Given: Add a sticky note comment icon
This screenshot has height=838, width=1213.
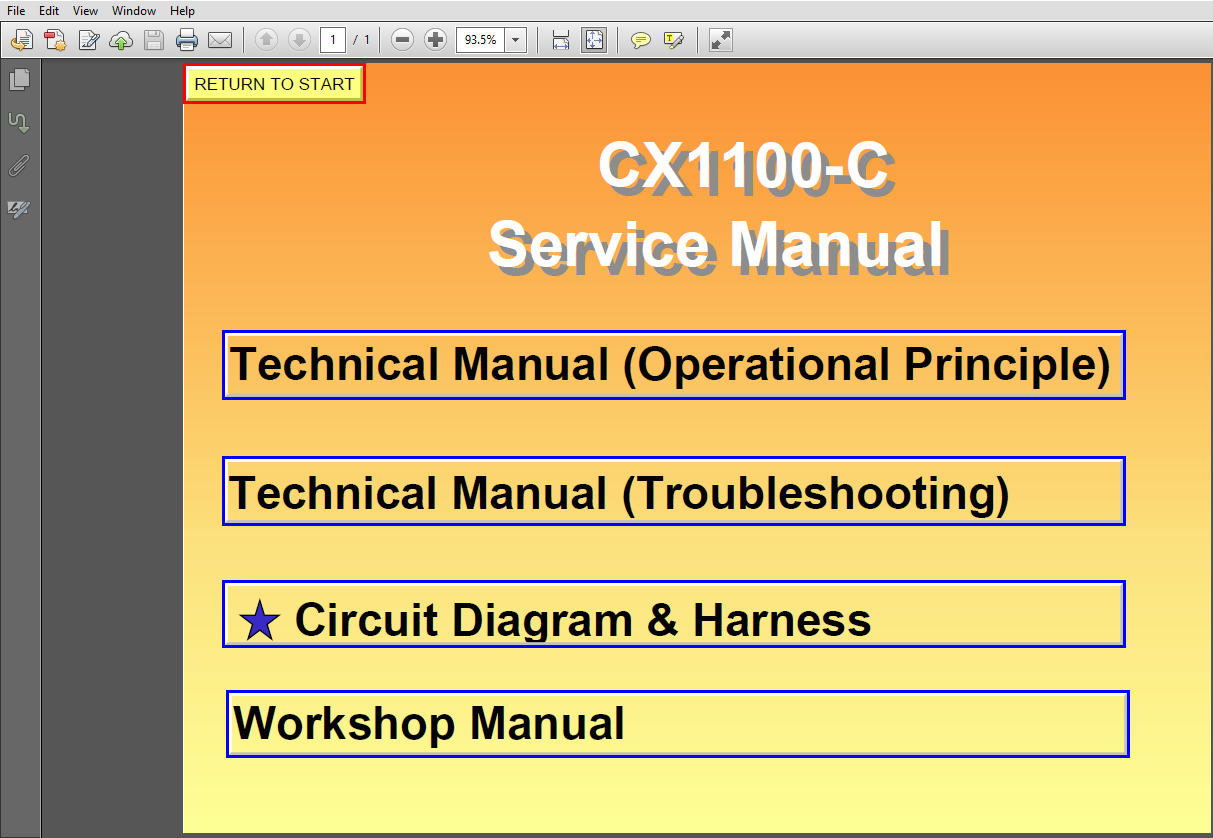Looking at the screenshot, I should point(641,40).
